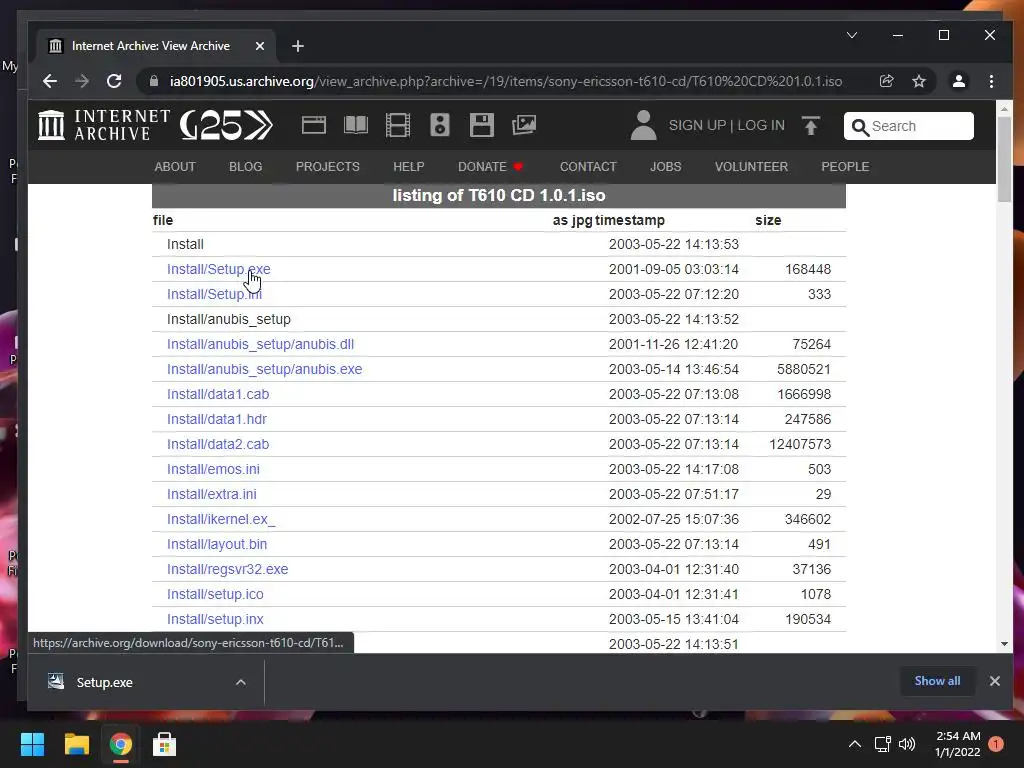Show hidden system tray icons

point(854,744)
